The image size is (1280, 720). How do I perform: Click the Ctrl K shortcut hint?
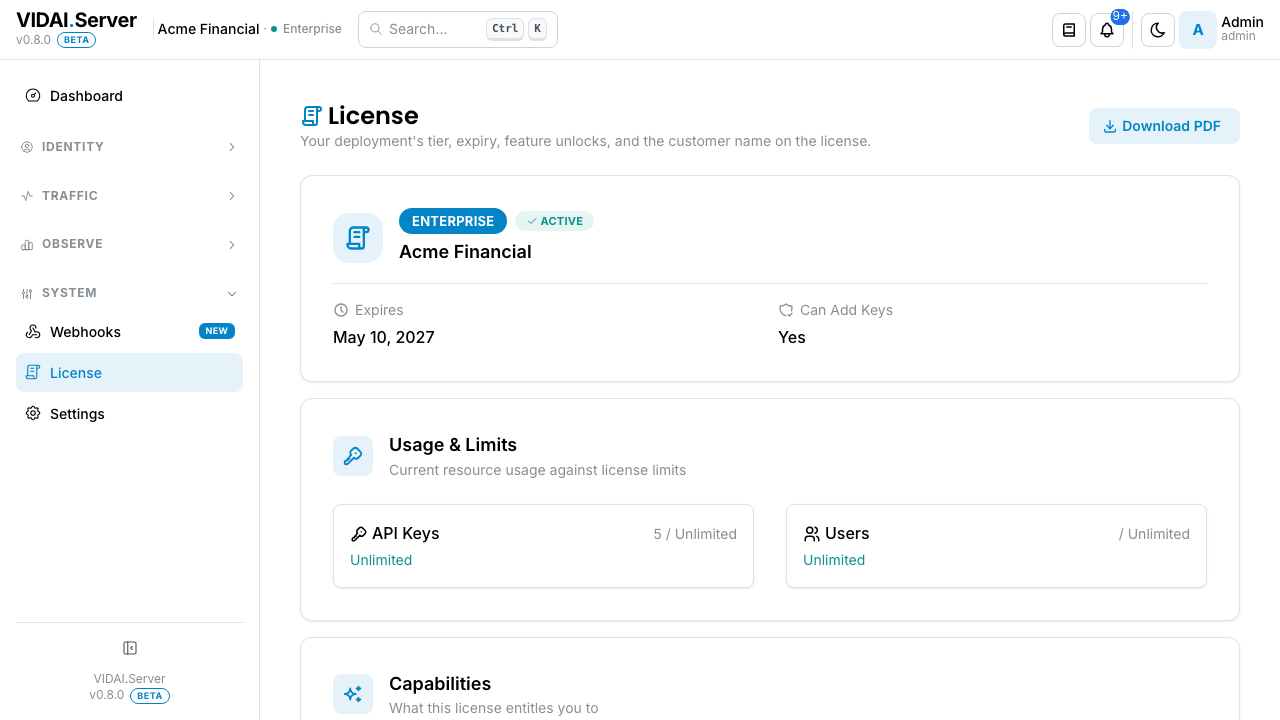(x=516, y=29)
